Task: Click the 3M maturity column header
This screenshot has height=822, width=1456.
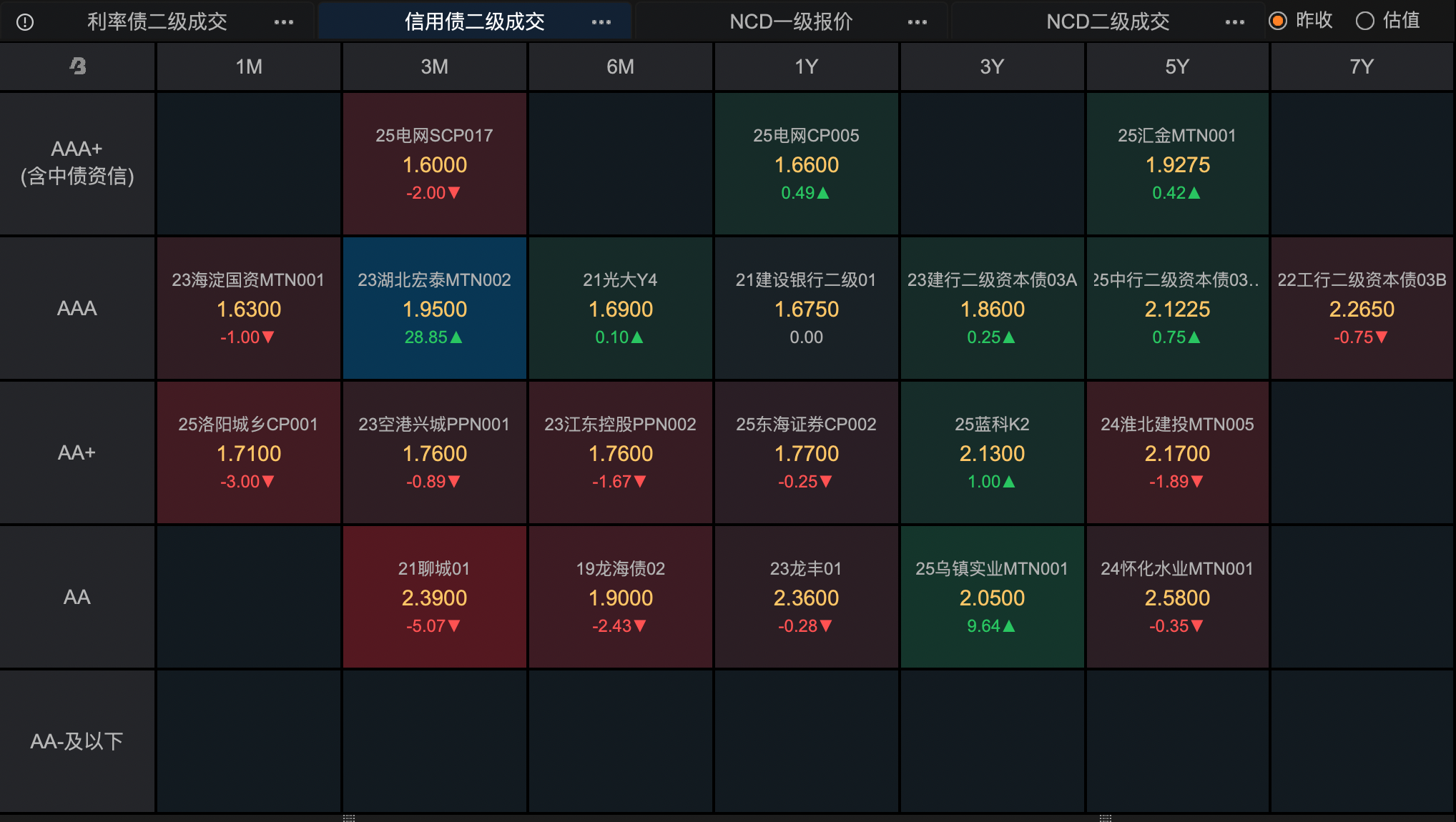Action: click(x=434, y=66)
